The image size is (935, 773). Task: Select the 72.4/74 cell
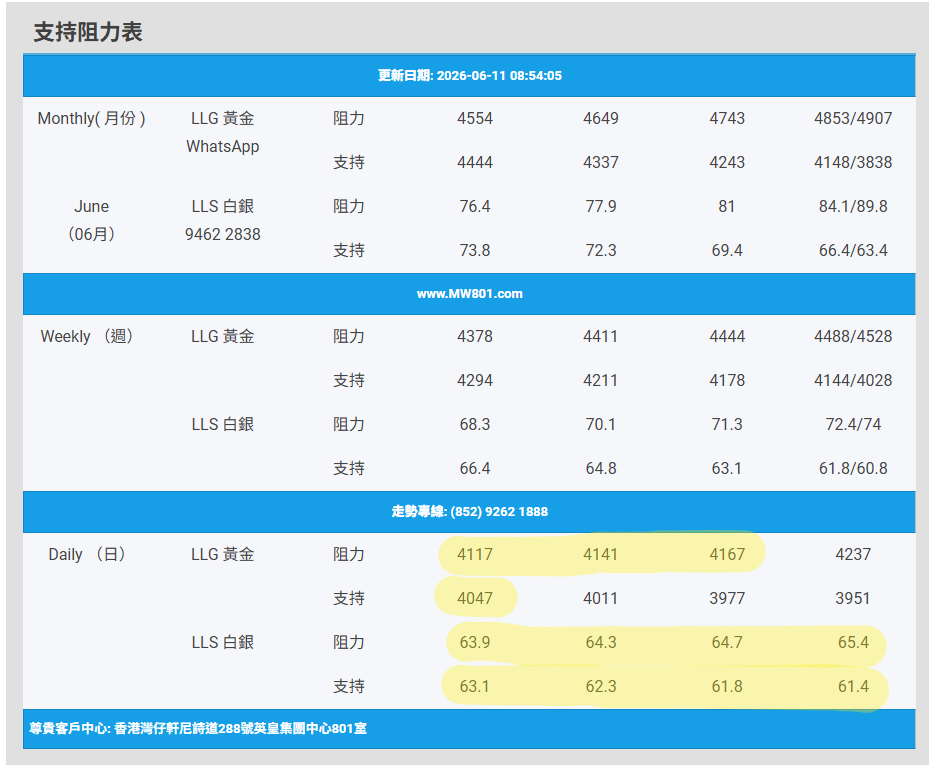tap(853, 425)
